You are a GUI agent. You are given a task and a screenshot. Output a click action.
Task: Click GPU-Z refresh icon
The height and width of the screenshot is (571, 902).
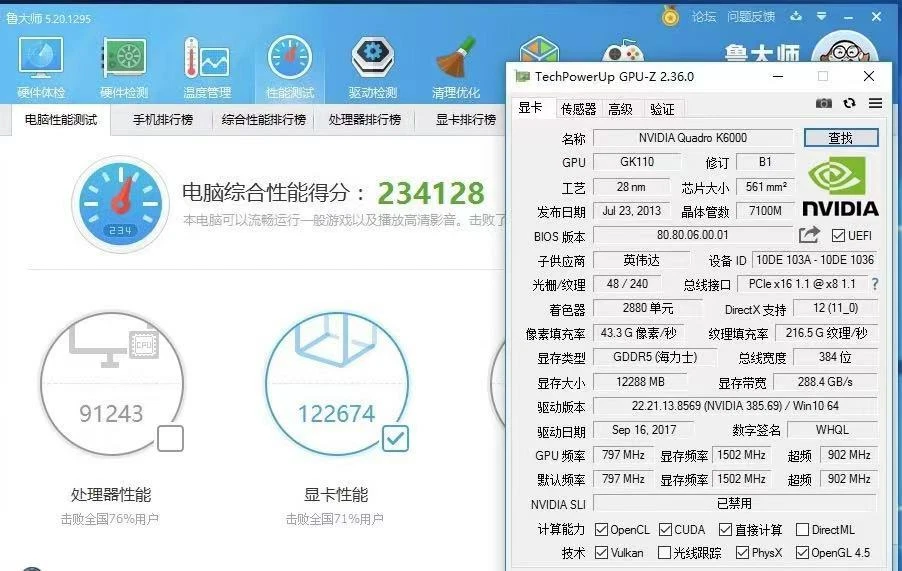[x=850, y=103]
